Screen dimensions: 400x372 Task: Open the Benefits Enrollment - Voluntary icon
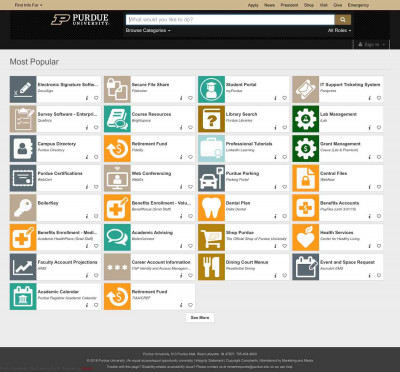click(x=117, y=208)
